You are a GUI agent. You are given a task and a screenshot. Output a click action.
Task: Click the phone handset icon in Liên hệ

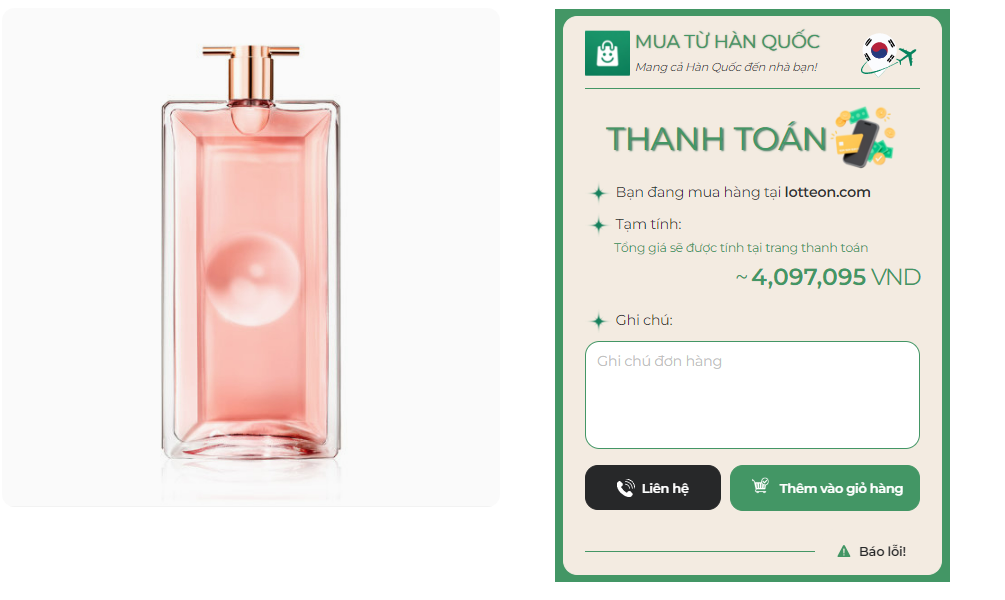(626, 488)
